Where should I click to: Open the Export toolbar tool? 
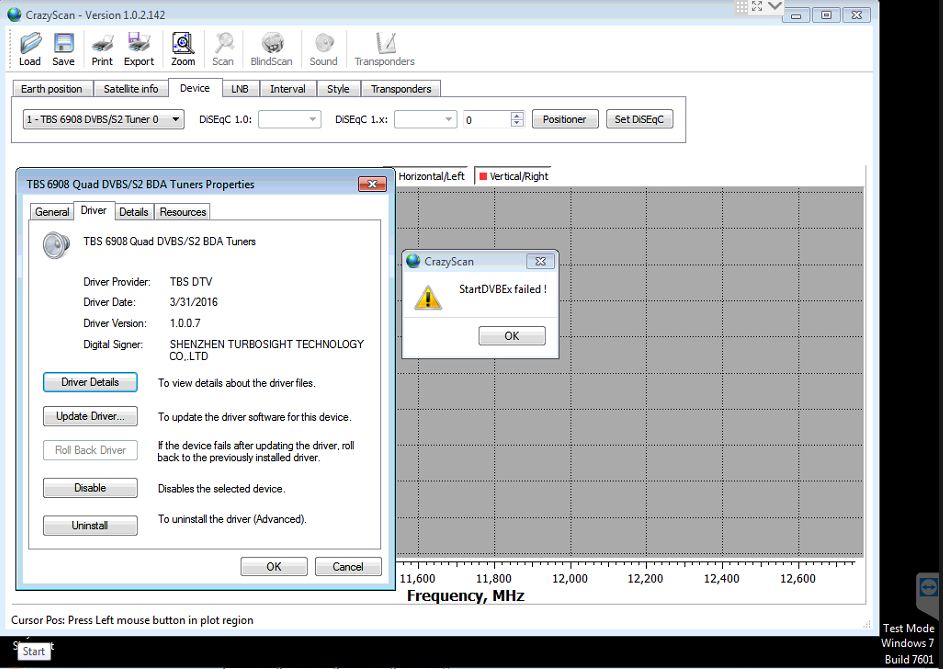tap(139, 49)
